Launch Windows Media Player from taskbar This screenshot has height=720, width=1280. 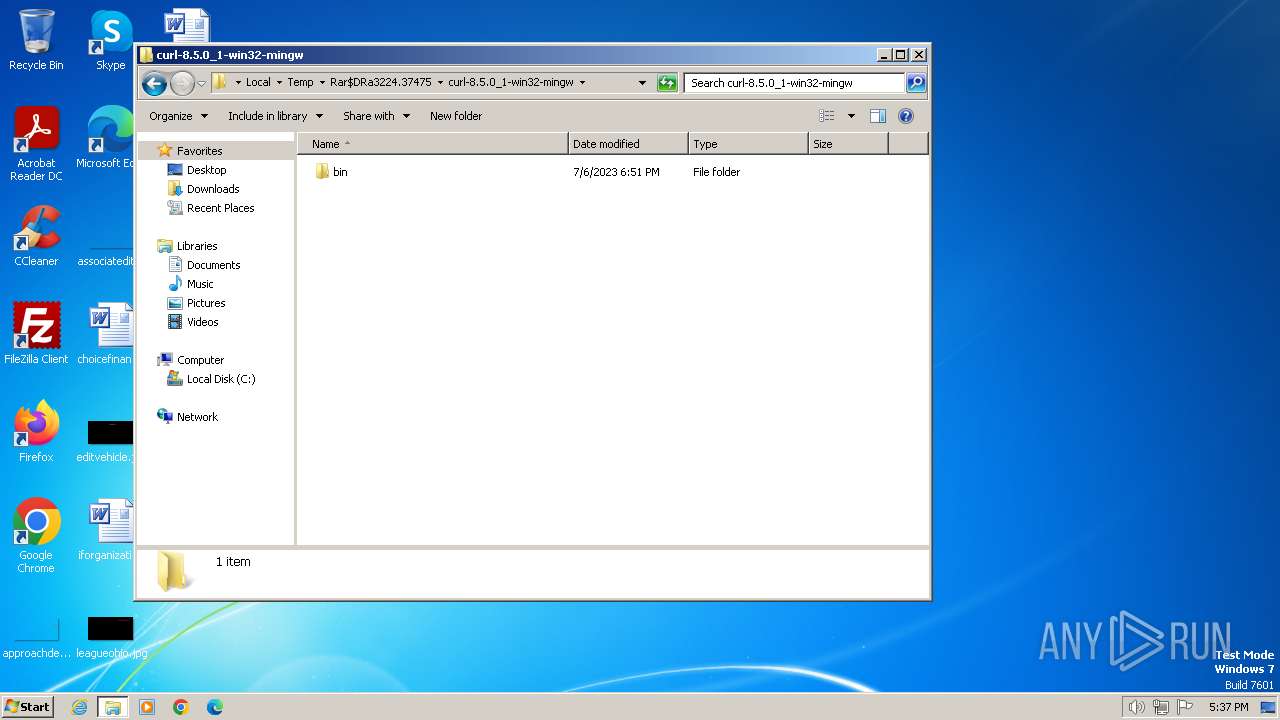click(147, 707)
